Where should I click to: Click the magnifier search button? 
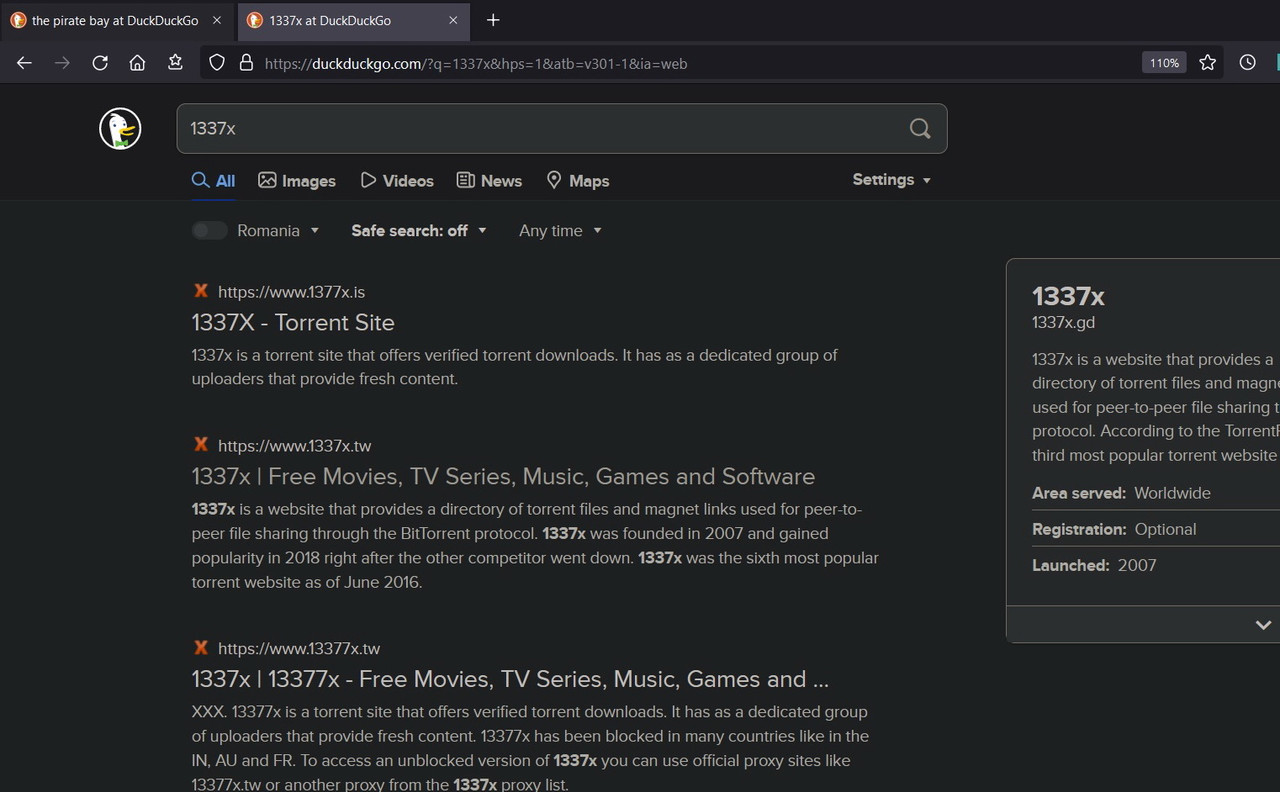click(920, 128)
